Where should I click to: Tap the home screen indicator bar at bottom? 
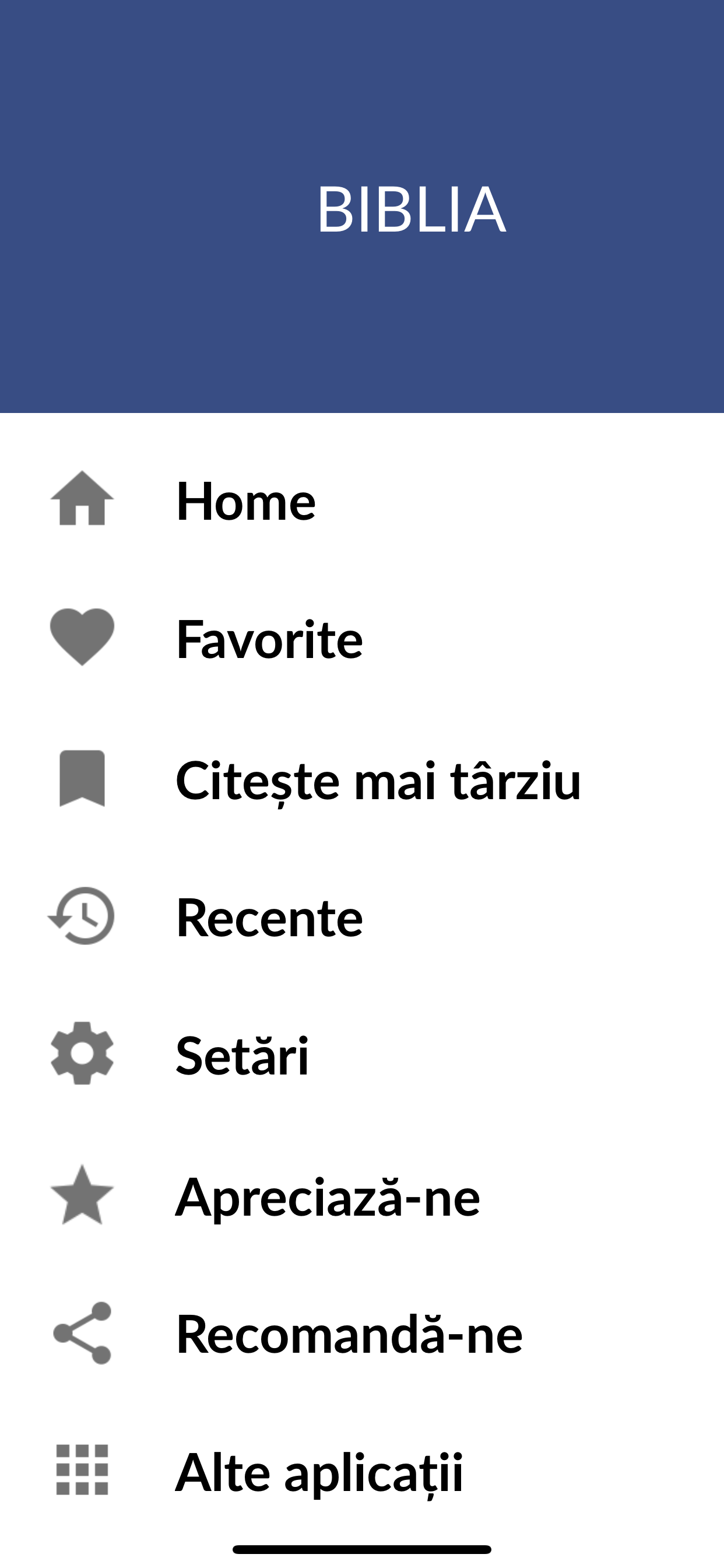click(x=362, y=1549)
